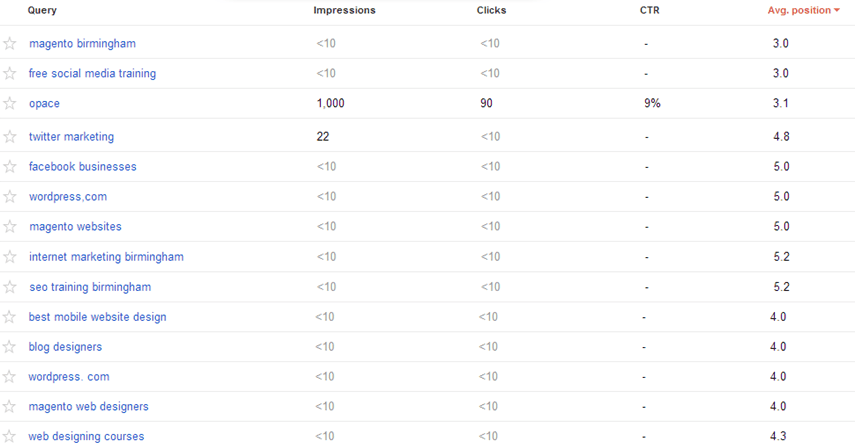The height and width of the screenshot is (448, 855).
Task: Sort table by Clicks header
Action: [492, 11]
